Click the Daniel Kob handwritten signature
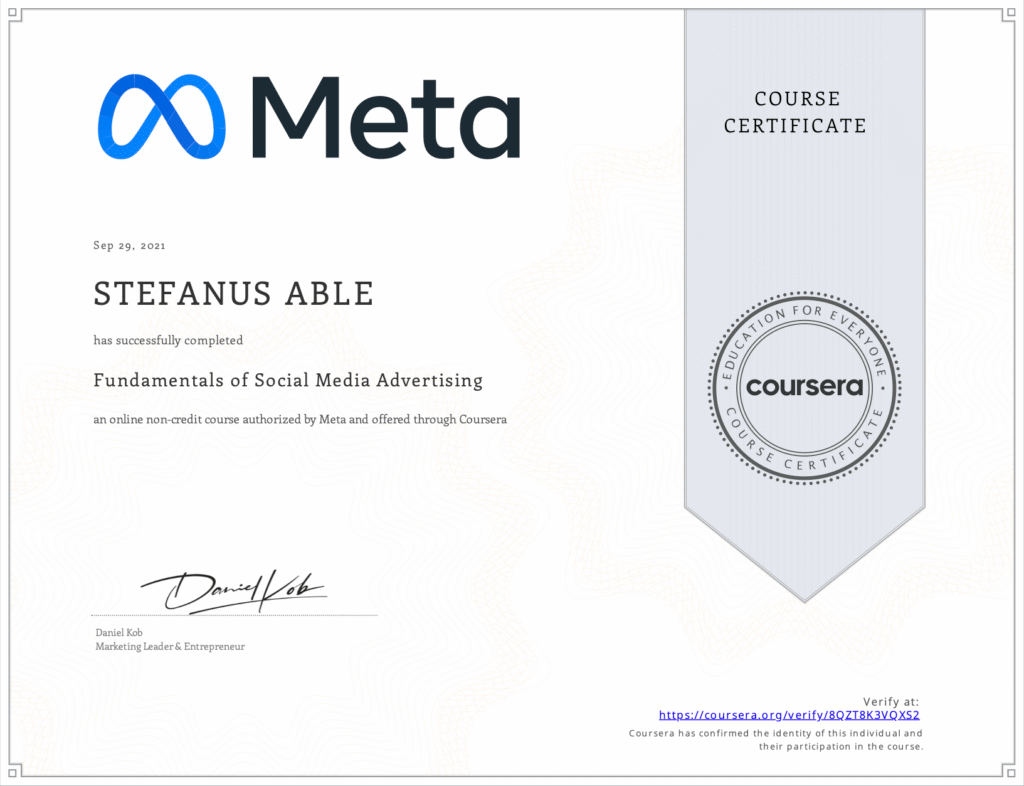Image resolution: width=1024 pixels, height=786 pixels. (234, 592)
